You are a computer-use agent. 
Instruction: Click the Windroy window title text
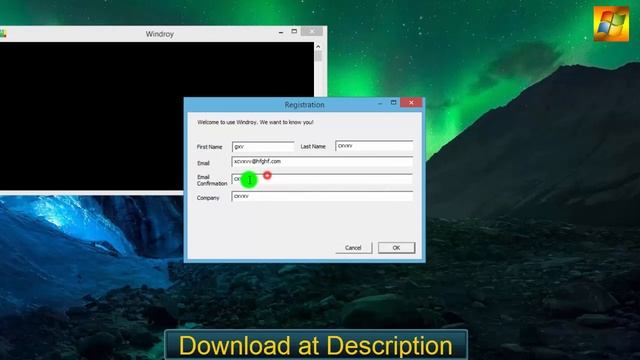coord(160,34)
